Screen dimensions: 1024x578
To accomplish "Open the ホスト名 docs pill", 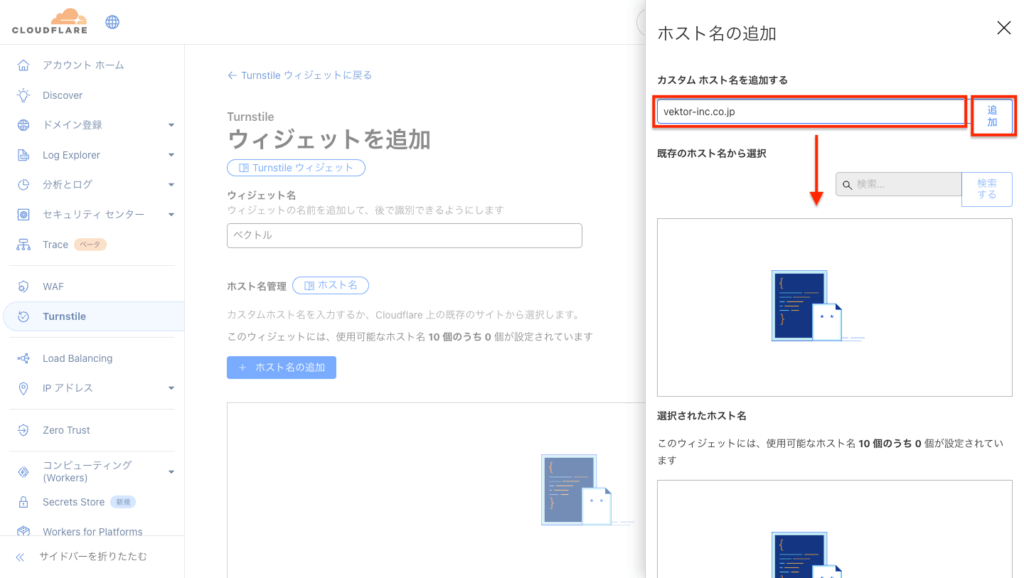I will point(330,285).
